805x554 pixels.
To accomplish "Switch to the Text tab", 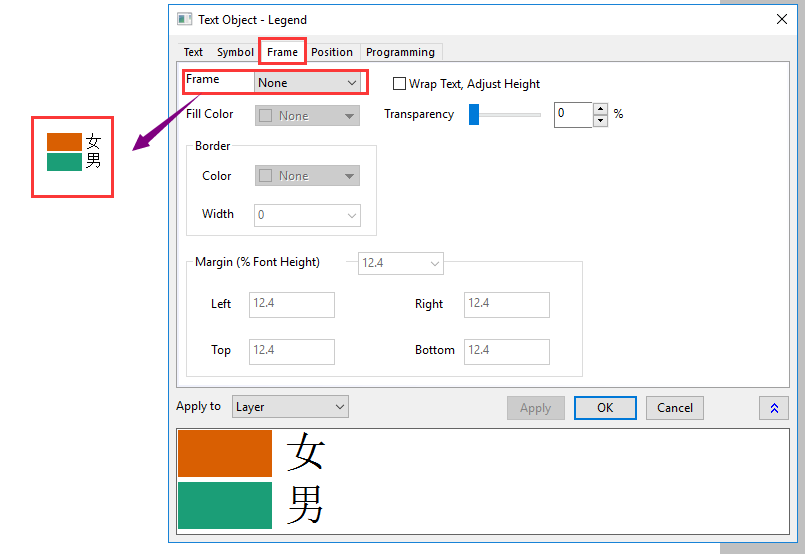I will click(x=193, y=52).
